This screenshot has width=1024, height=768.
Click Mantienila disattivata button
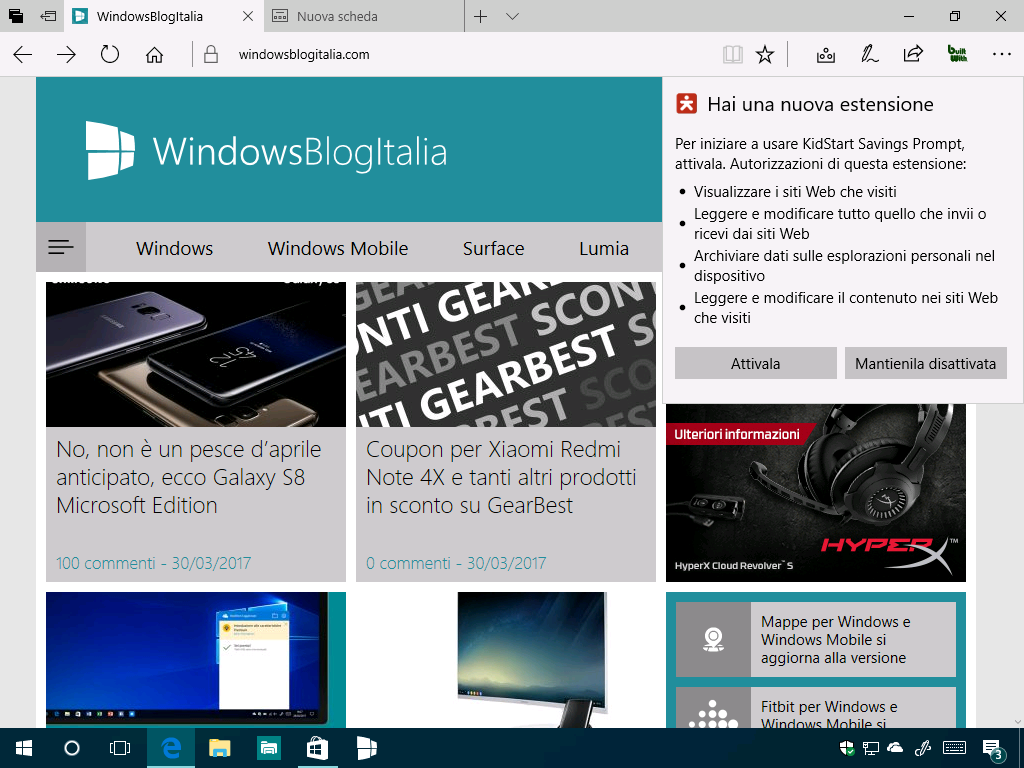pos(925,363)
